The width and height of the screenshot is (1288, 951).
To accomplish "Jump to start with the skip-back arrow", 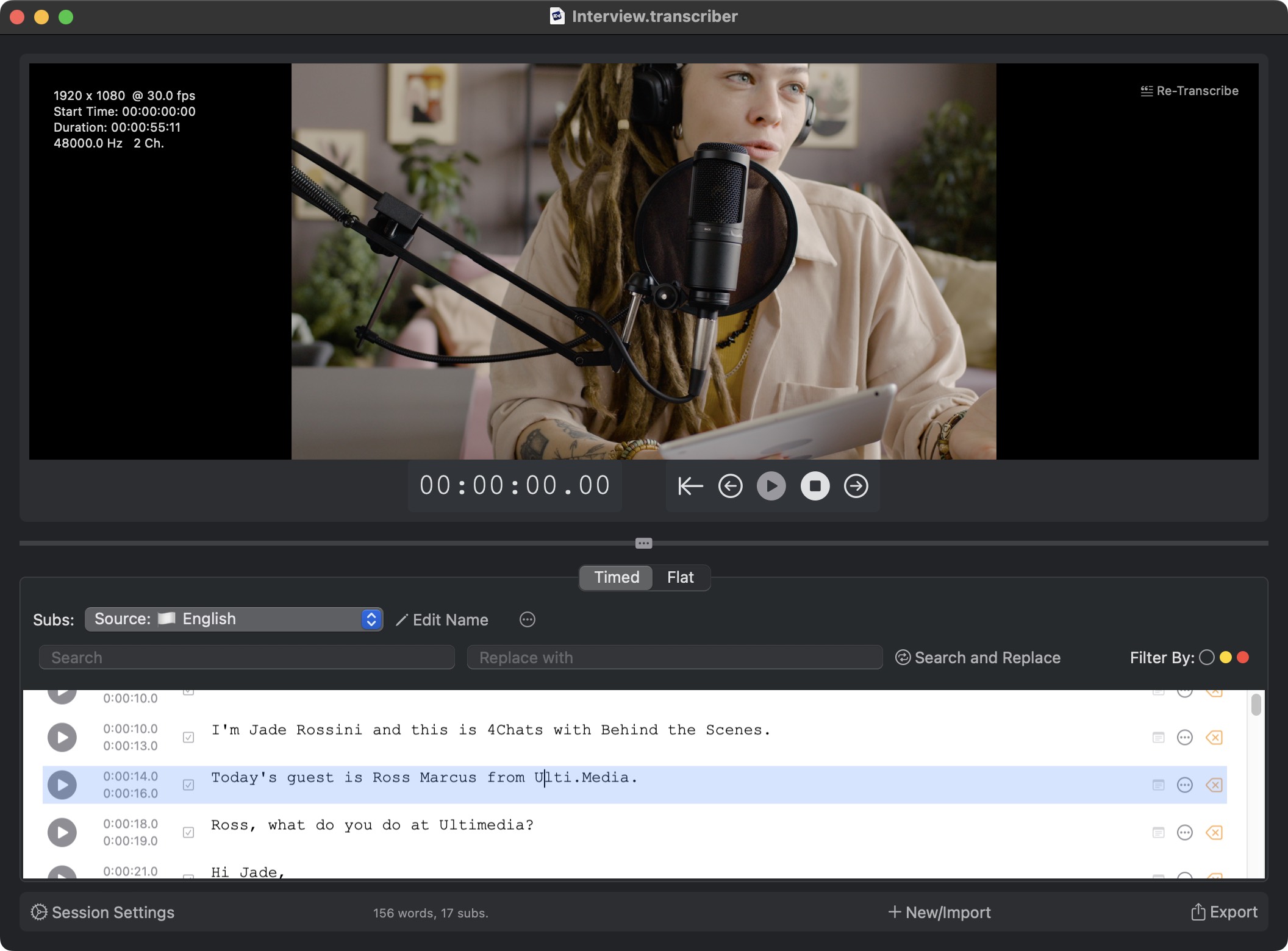I will [690, 486].
